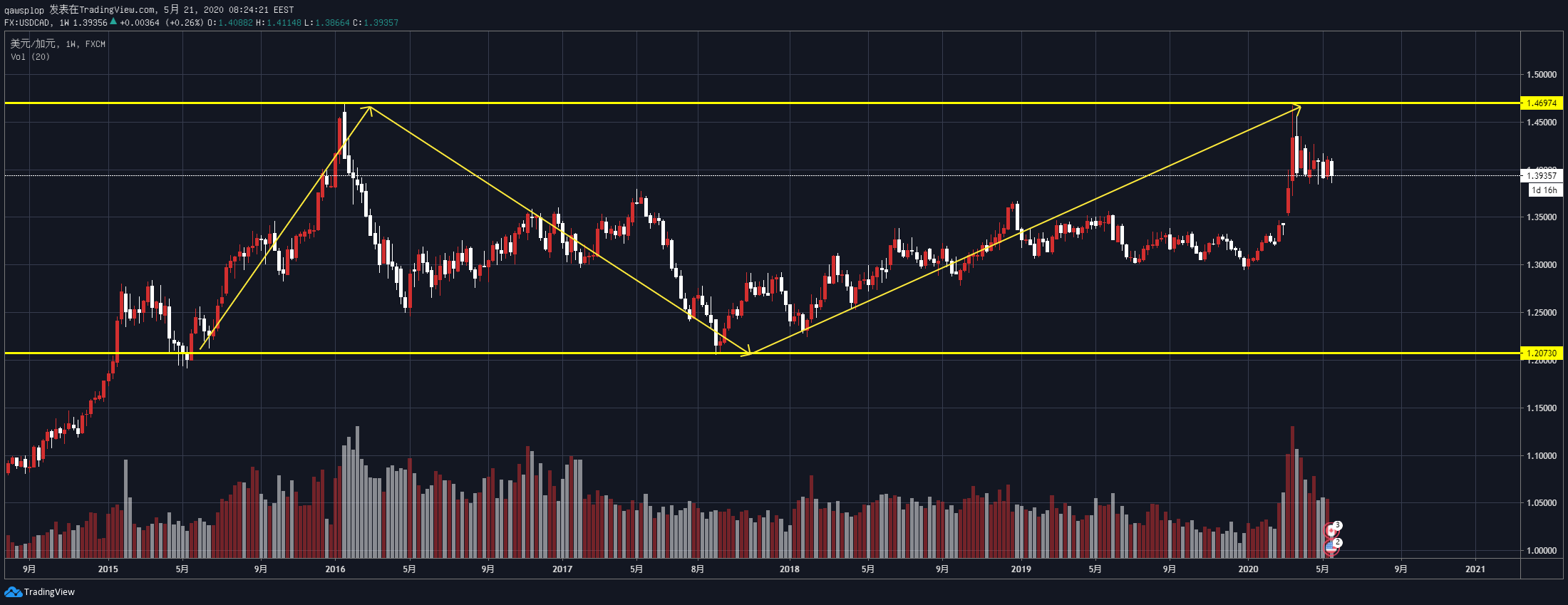The width and height of the screenshot is (1568, 605).
Task: Click the current price tag 1.39357
Action: pyautogui.click(x=1541, y=175)
